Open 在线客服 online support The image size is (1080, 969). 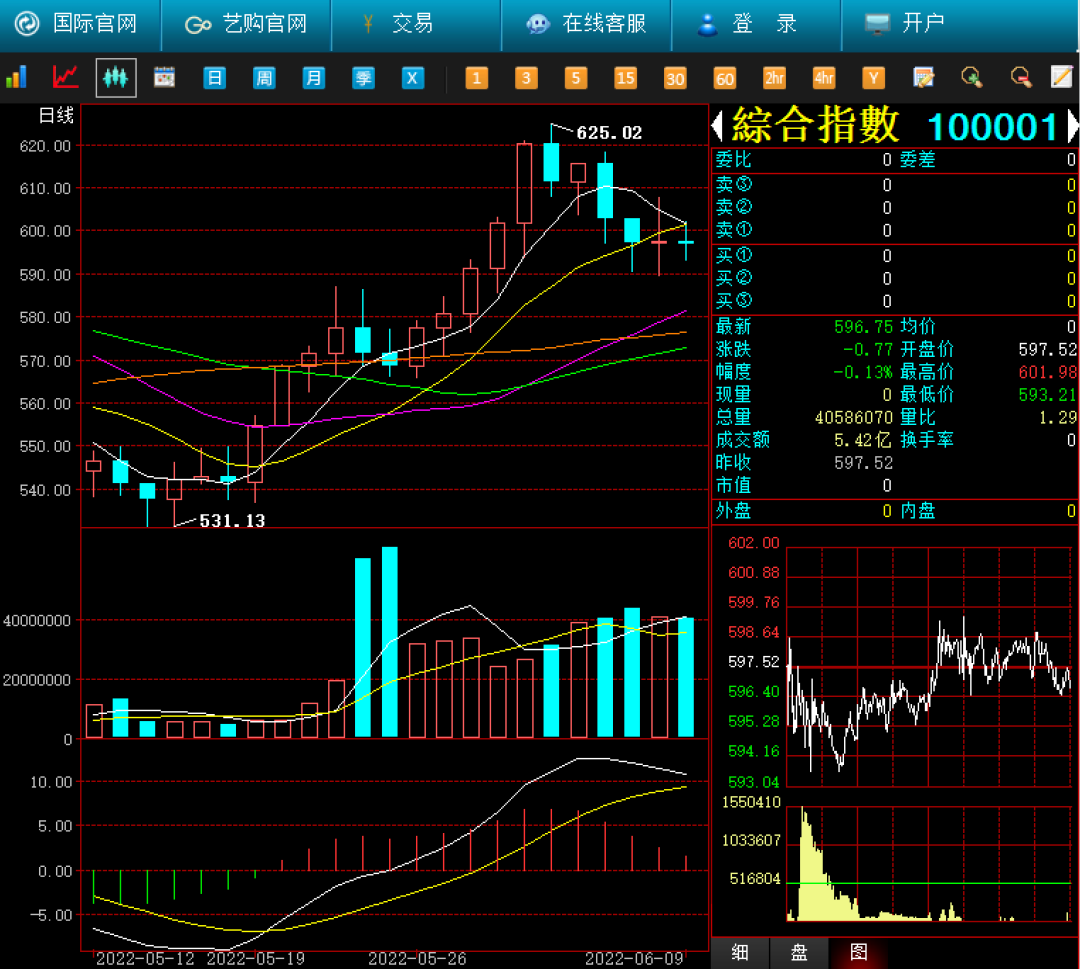click(x=586, y=24)
